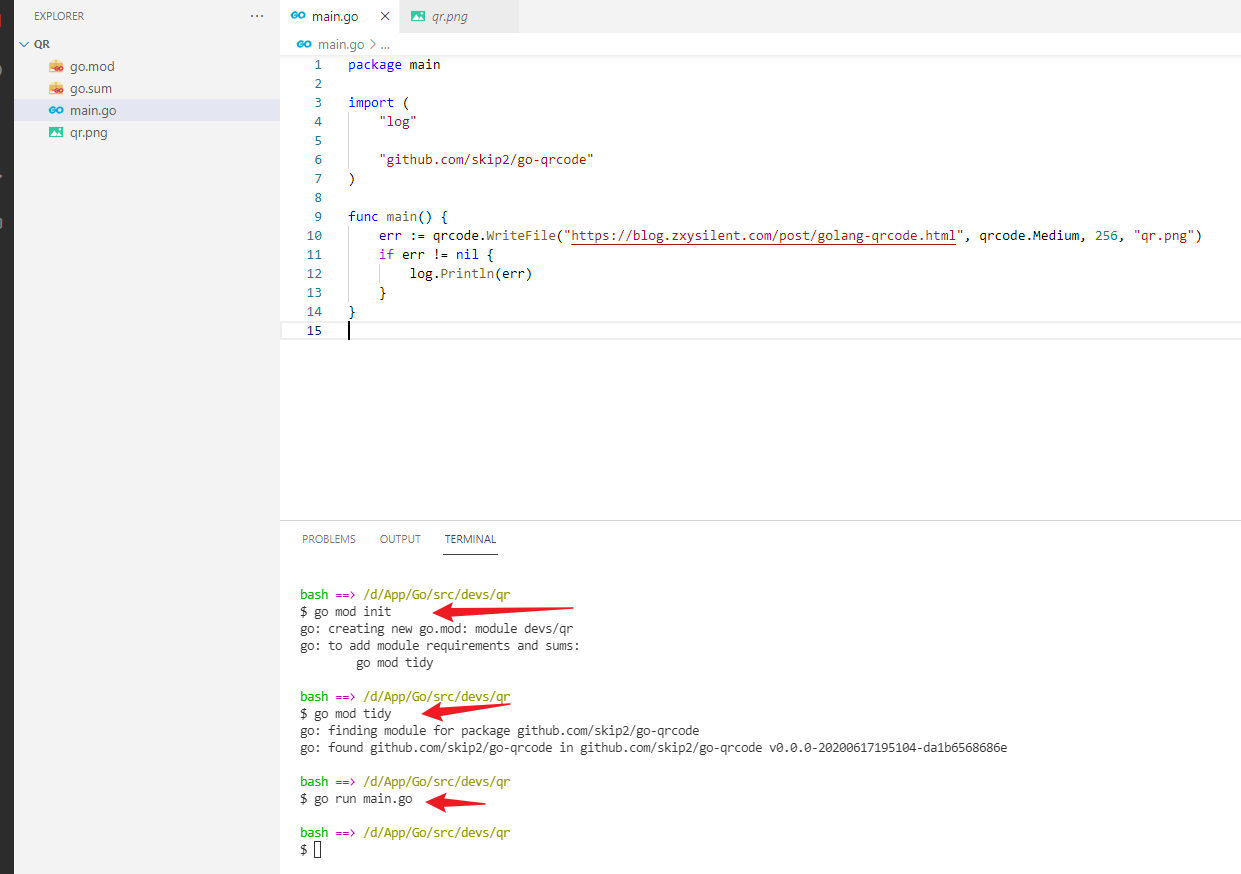This screenshot has height=874, width=1241.
Task: Close the main.go editor tab
Action: [385, 17]
